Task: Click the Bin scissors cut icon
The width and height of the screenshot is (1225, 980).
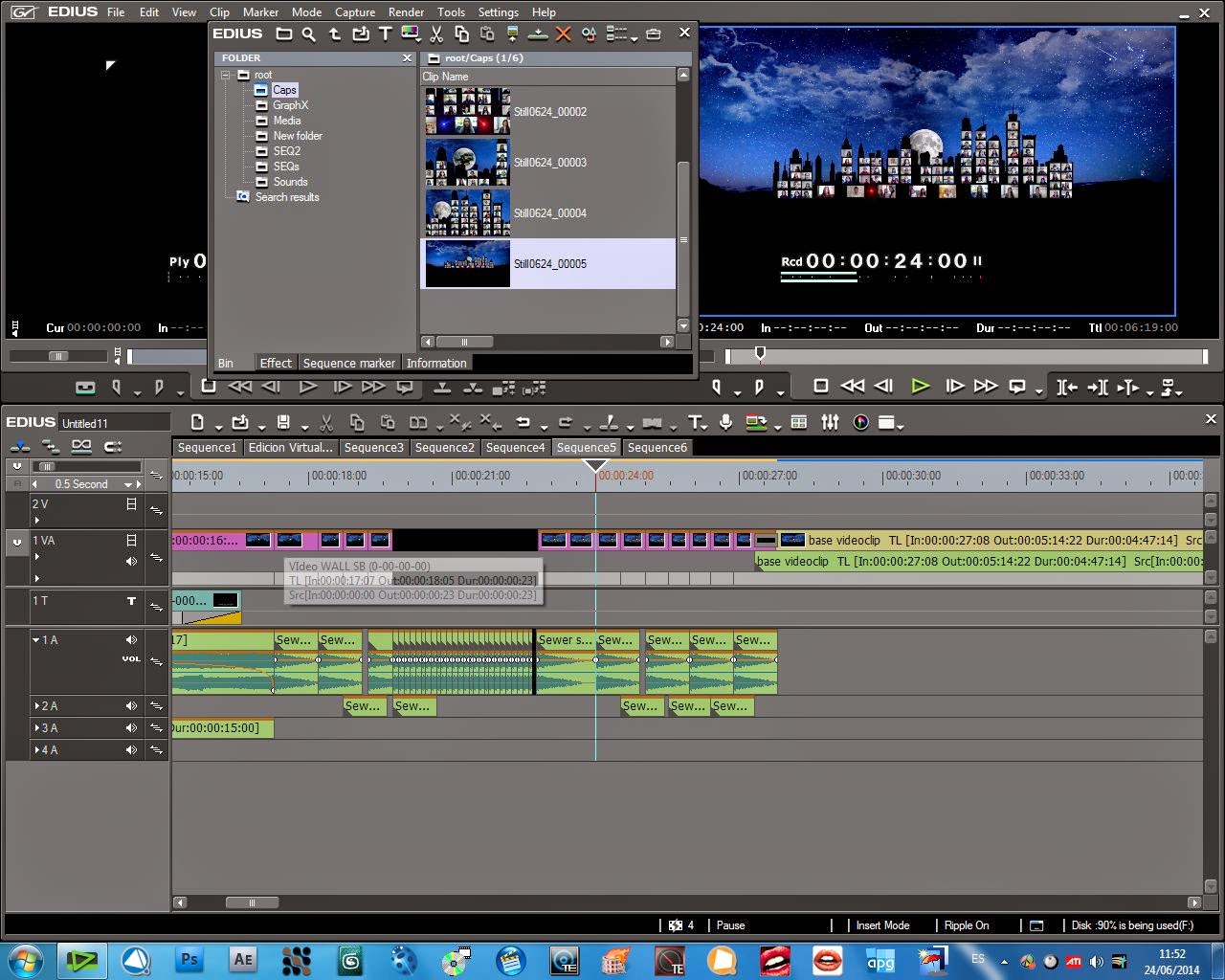Action: tap(436, 33)
